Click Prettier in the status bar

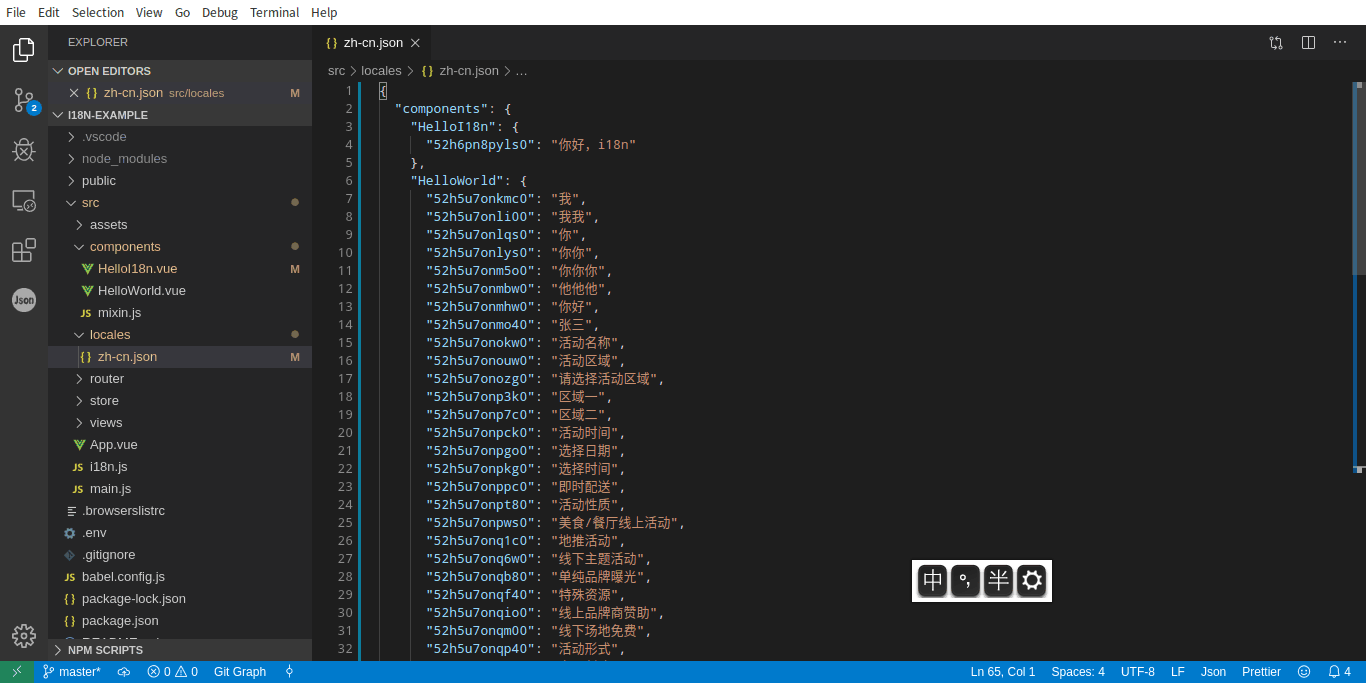(x=1261, y=672)
